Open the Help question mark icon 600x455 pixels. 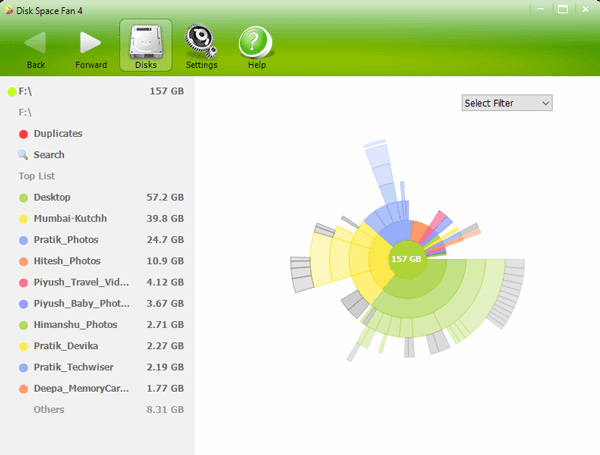[x=256, y=42]
